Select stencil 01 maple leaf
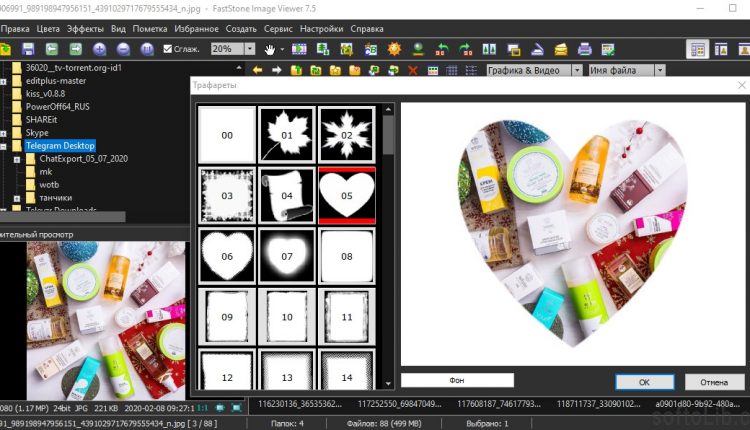This screenshot has width=750, height=430. click(x=287, y=135)
